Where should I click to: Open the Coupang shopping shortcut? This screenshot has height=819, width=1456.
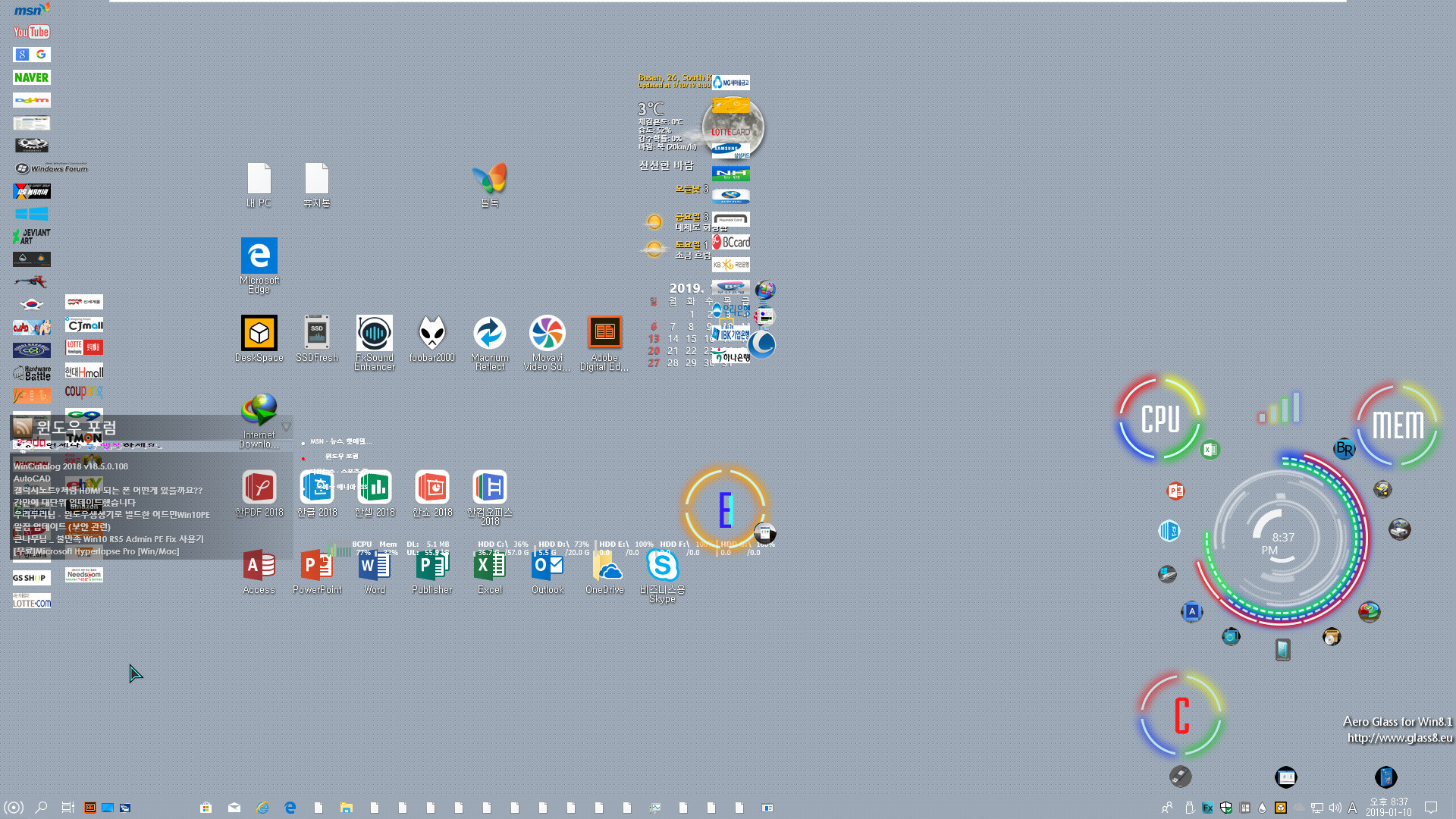point(84,392)
